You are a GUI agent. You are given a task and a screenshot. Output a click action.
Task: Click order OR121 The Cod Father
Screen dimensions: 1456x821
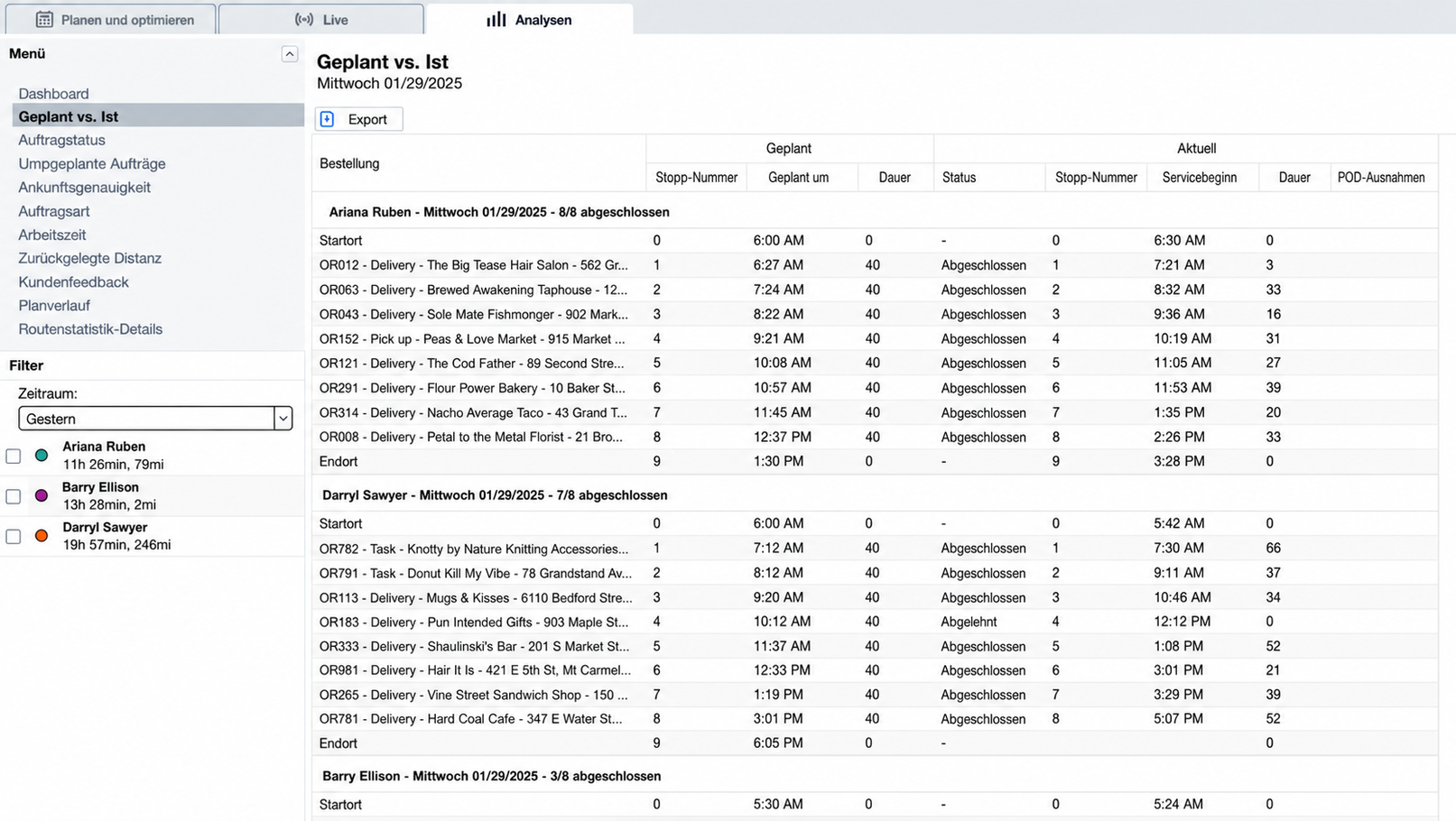pyautogui.click(x=471, y=363)
